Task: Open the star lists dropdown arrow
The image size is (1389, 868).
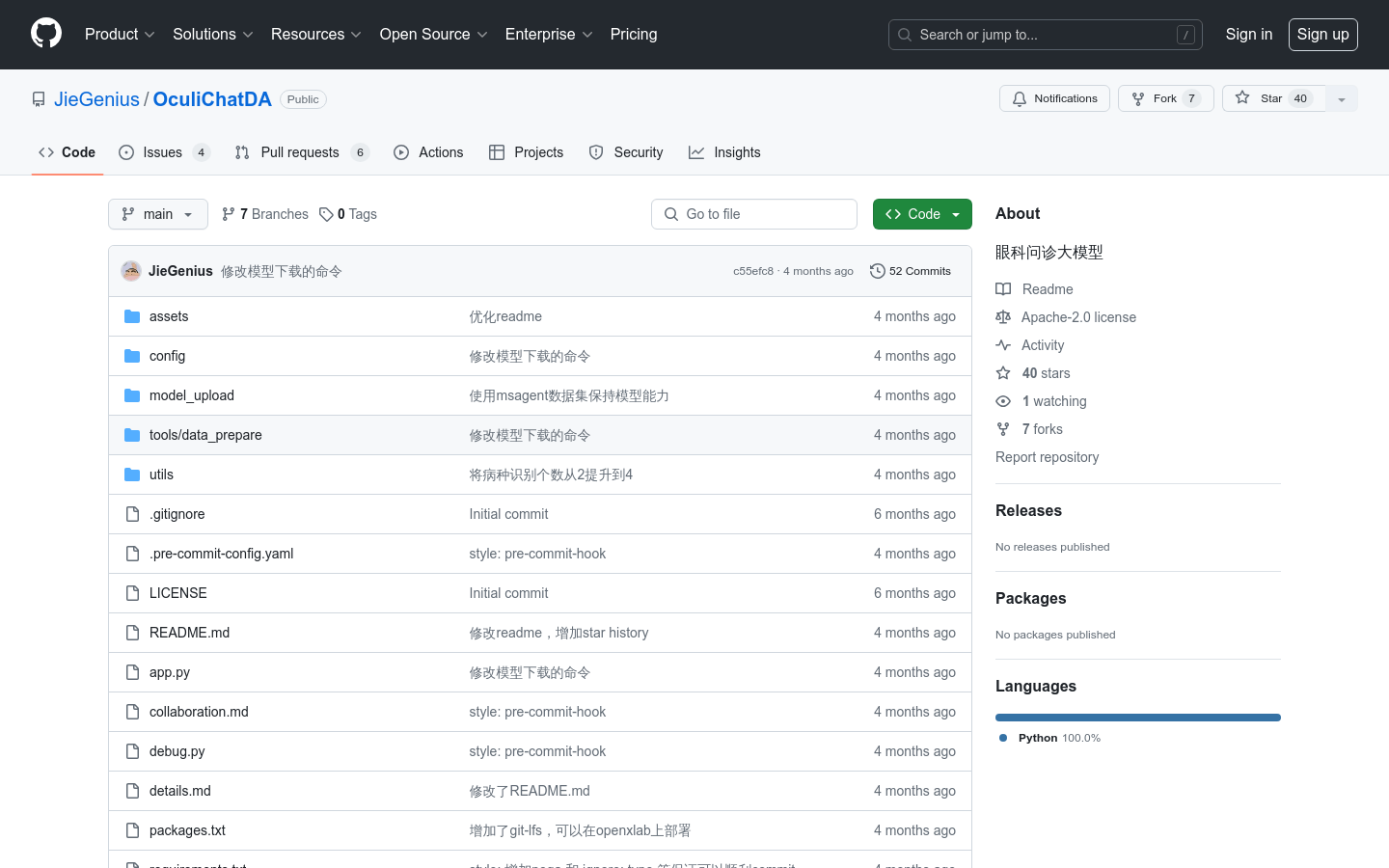Action: tap(1342, 99)
